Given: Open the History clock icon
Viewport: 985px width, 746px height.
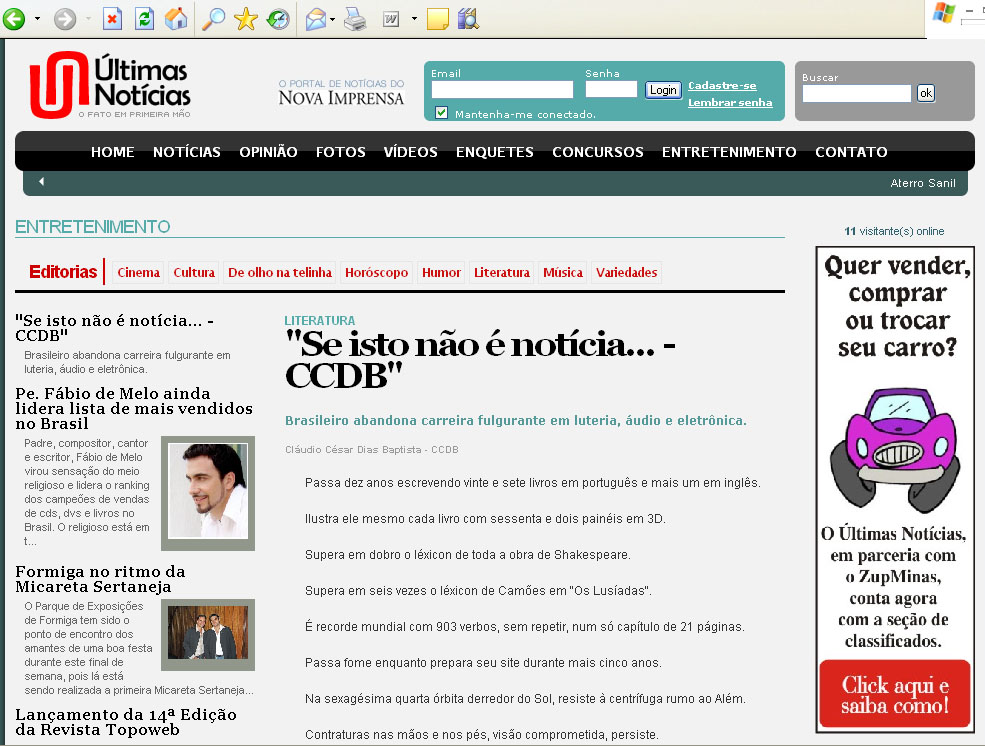Looking at the screenshot, I should tap(277, 18).
